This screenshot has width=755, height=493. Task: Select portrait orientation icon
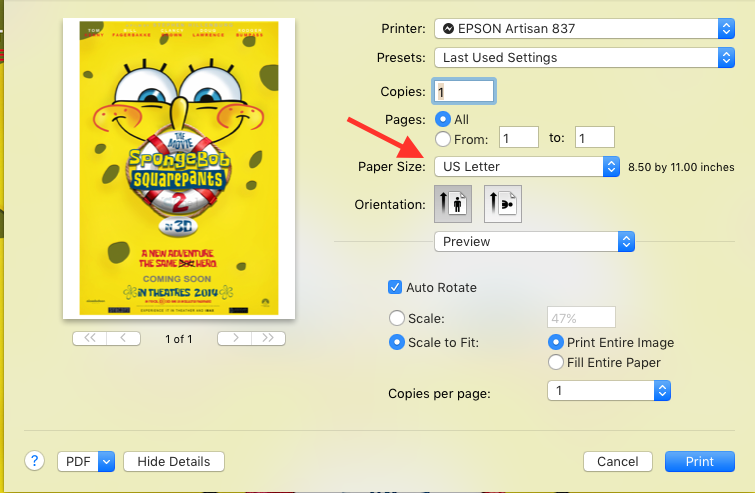coord(453,204)
